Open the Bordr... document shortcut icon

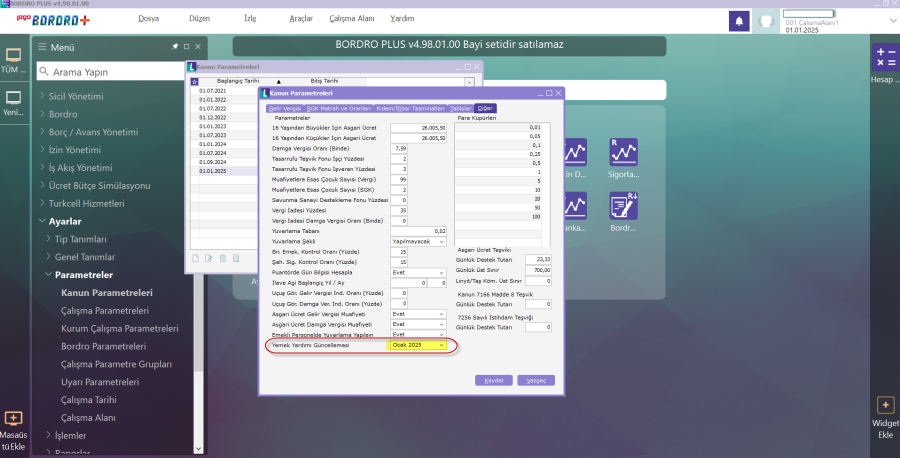pos(623,206)
